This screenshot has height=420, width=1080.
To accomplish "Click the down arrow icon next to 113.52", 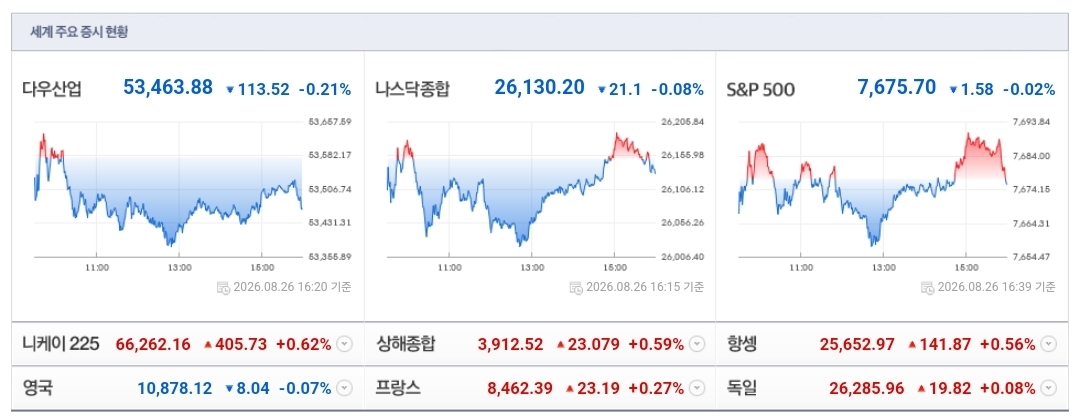I will click(230, 90).
